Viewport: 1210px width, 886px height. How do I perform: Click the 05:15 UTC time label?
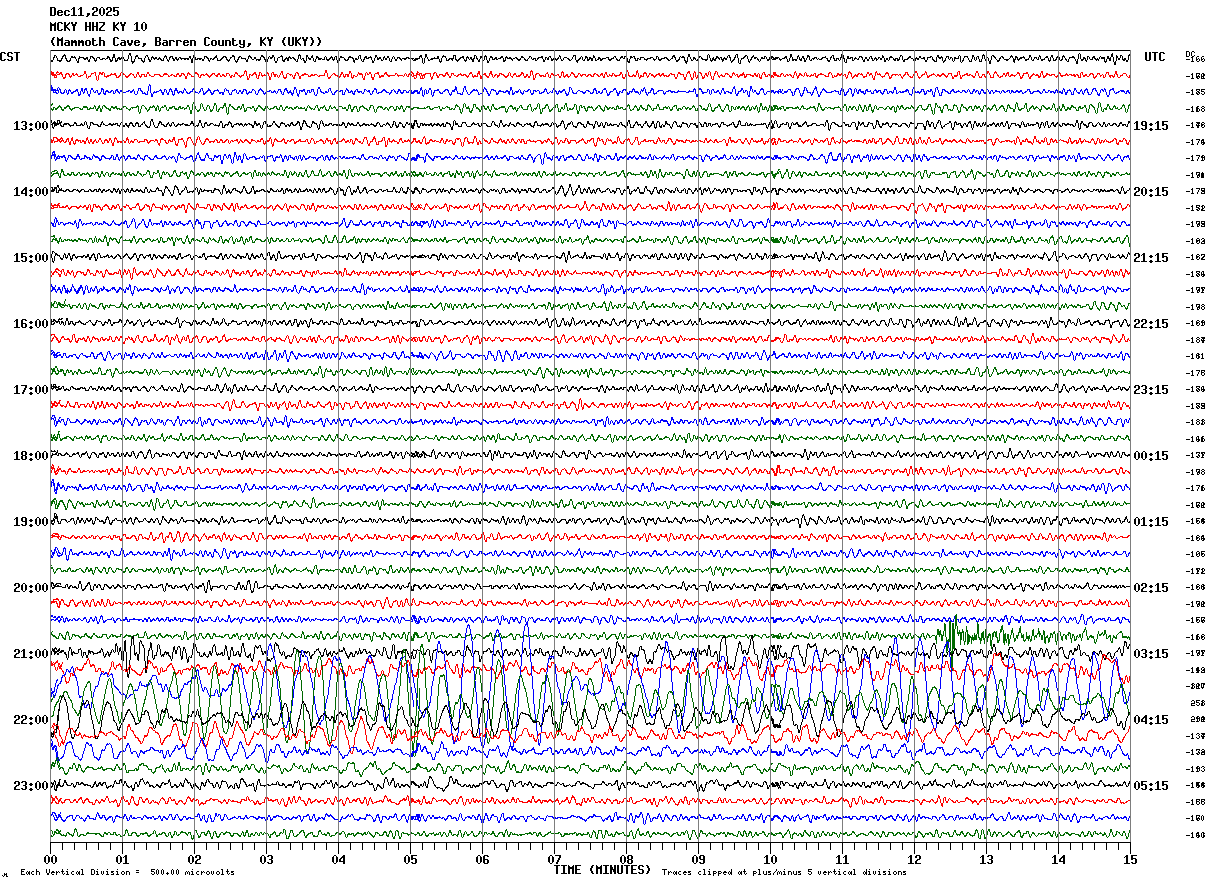click(1151, 786)
